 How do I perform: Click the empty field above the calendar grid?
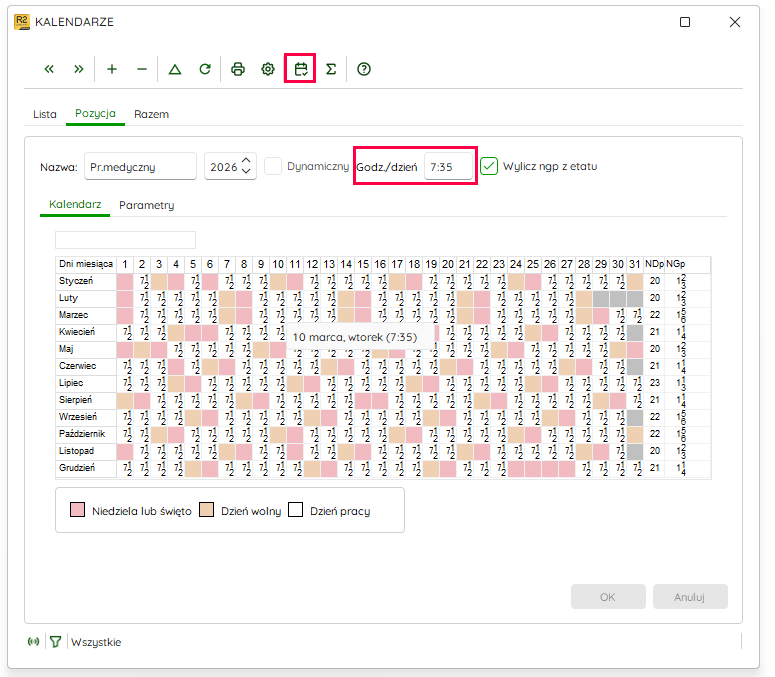(126, 240)
